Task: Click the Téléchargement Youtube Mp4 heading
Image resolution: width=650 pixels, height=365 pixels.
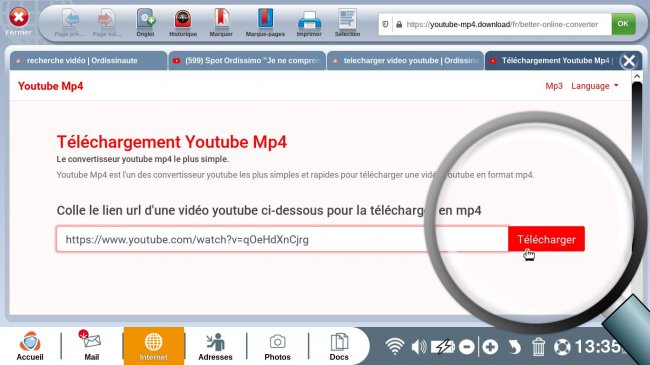Action: (172, 142)
